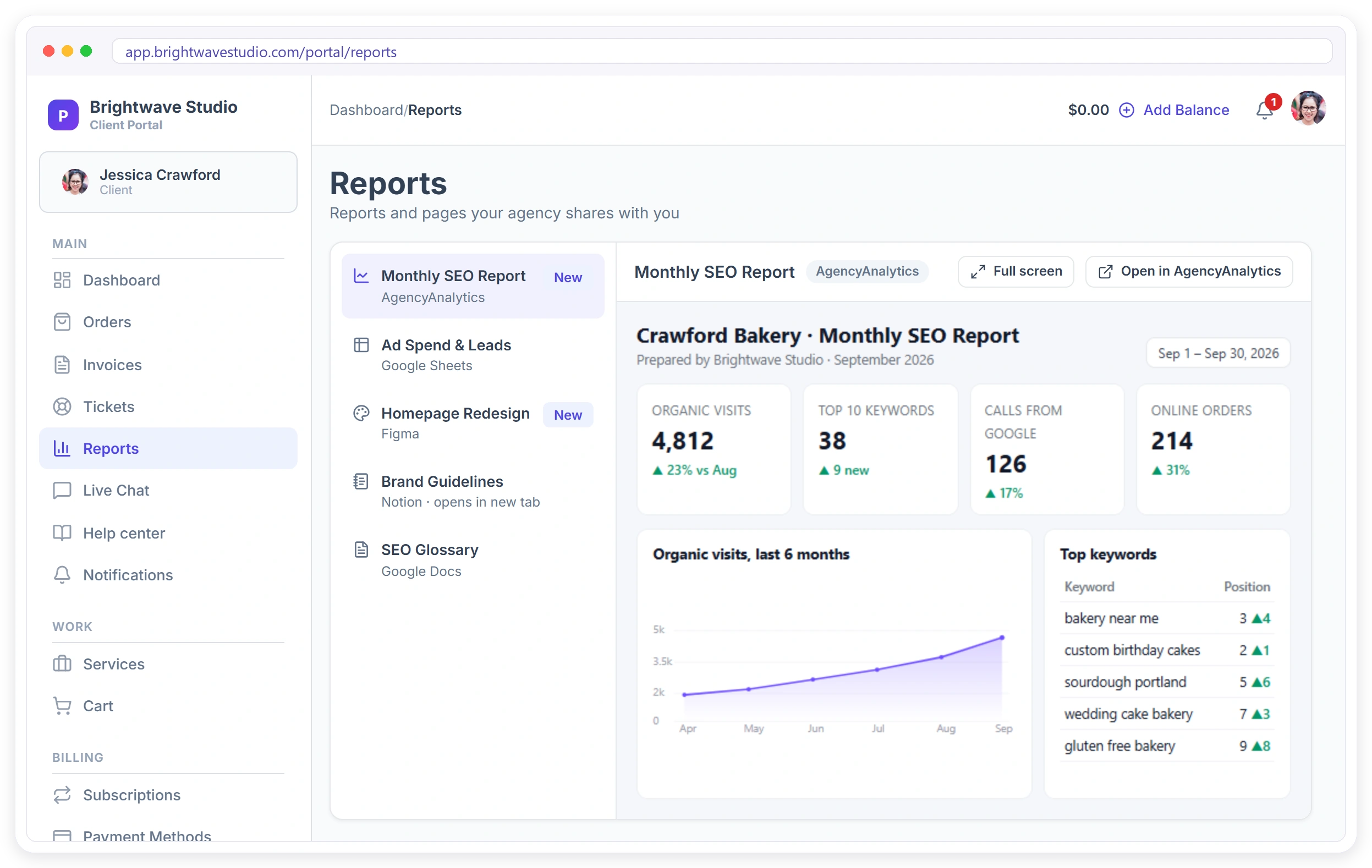
Task: Select Ad Spend & Leads report
Action: pyautogui.click(x=473, y=354)
